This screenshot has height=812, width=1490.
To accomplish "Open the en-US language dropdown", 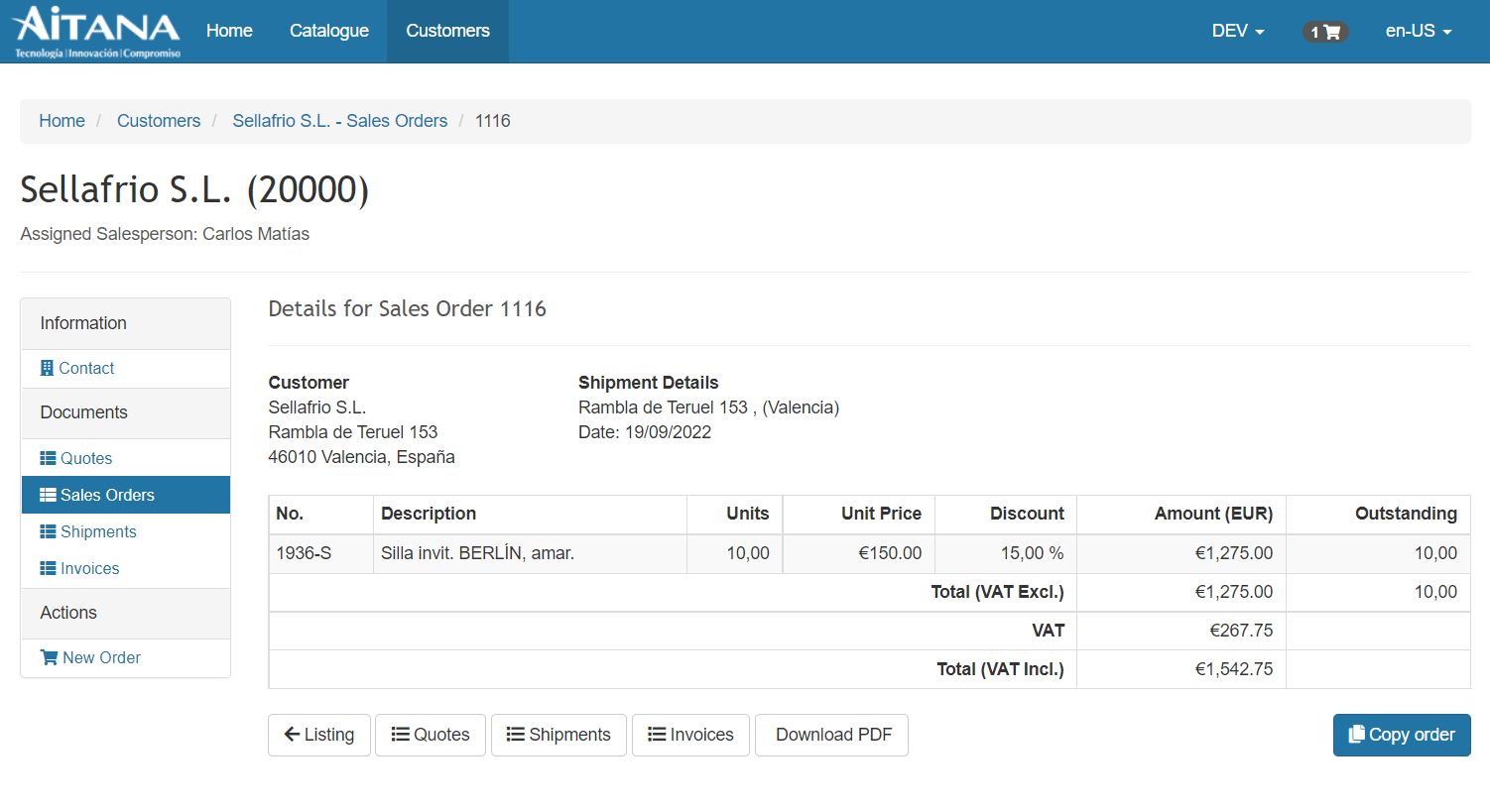I will pos(1419,32).
